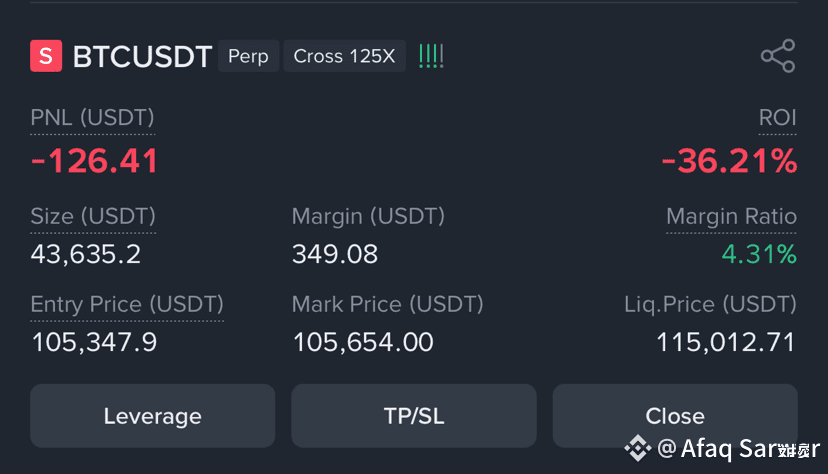The image size is (828, 474).
Task: Tap the ROI label for explanation
Action: (x=777, y=118)
